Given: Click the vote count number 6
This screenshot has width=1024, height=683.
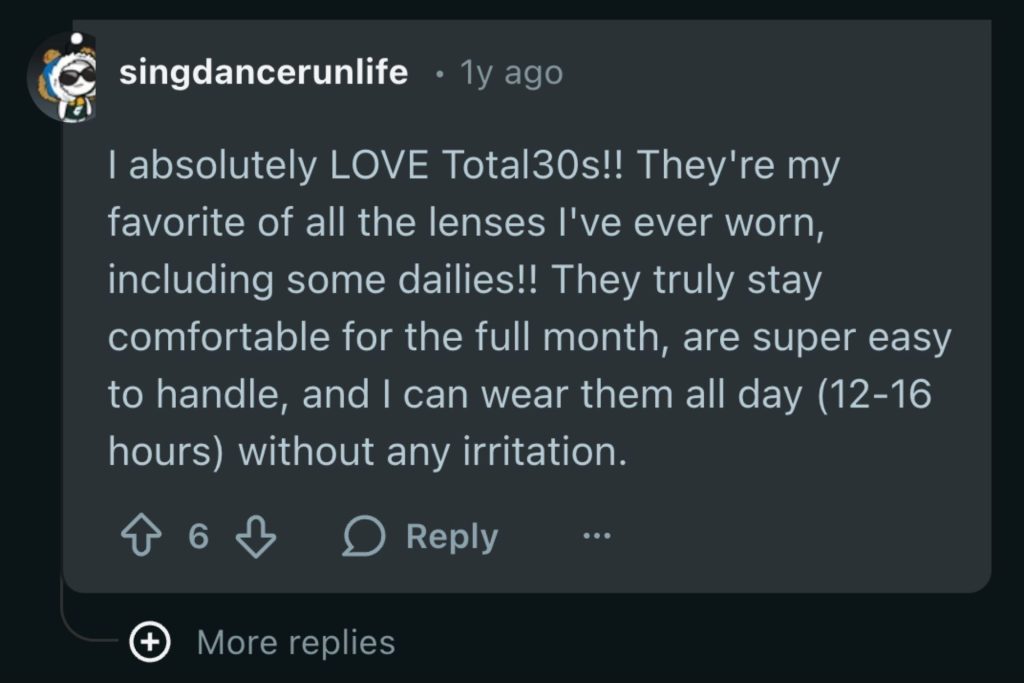Looking at the screenshot, I should 198,538.
